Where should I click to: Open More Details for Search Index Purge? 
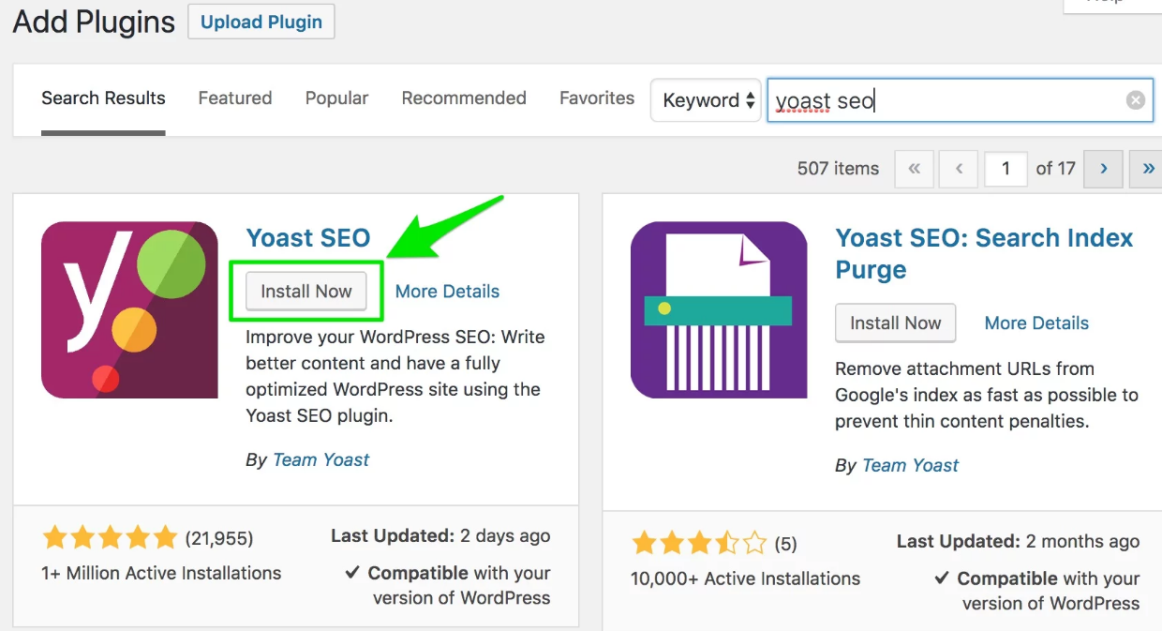[1036, 323]
